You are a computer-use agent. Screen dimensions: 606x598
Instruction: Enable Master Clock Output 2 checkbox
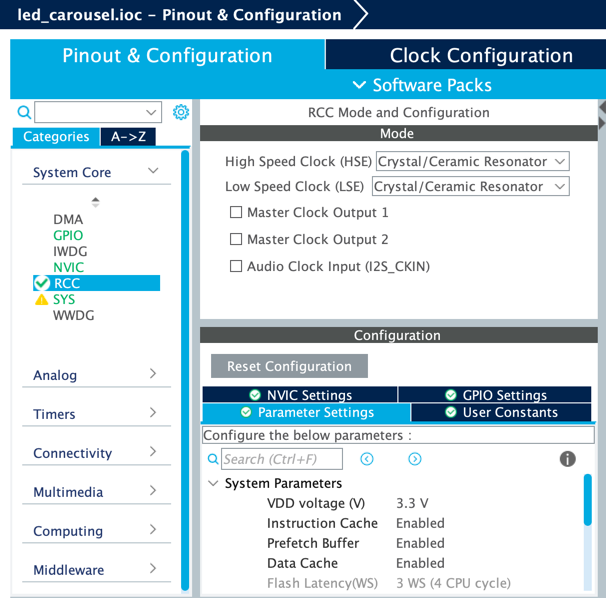236,239
